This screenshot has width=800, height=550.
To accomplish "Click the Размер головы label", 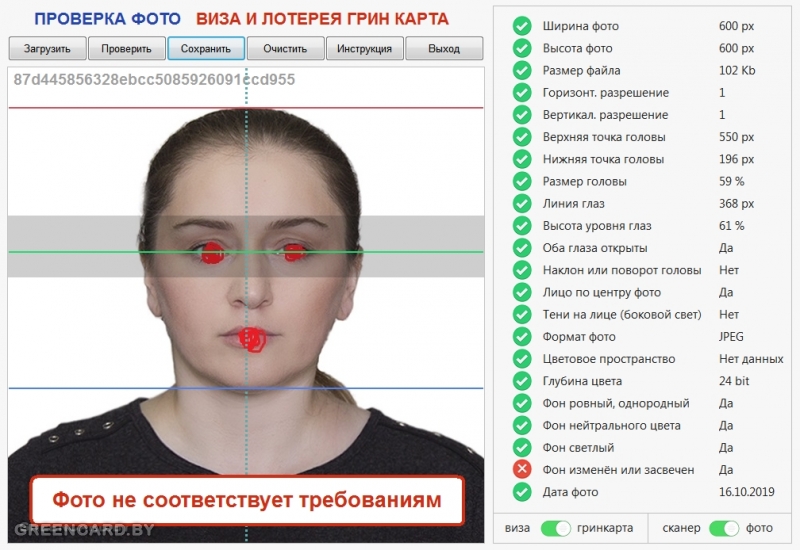I will coord(585,182).
